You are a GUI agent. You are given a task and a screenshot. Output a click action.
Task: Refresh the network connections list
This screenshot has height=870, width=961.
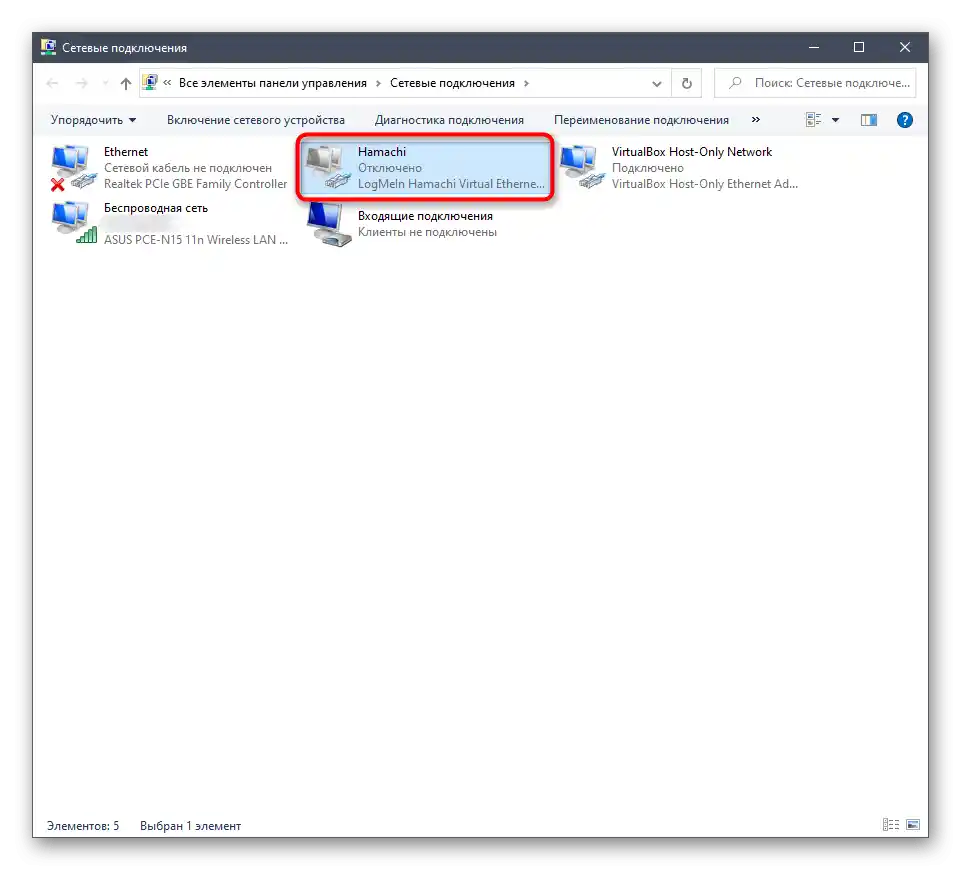pyautogui.click(x=686, y=83)
